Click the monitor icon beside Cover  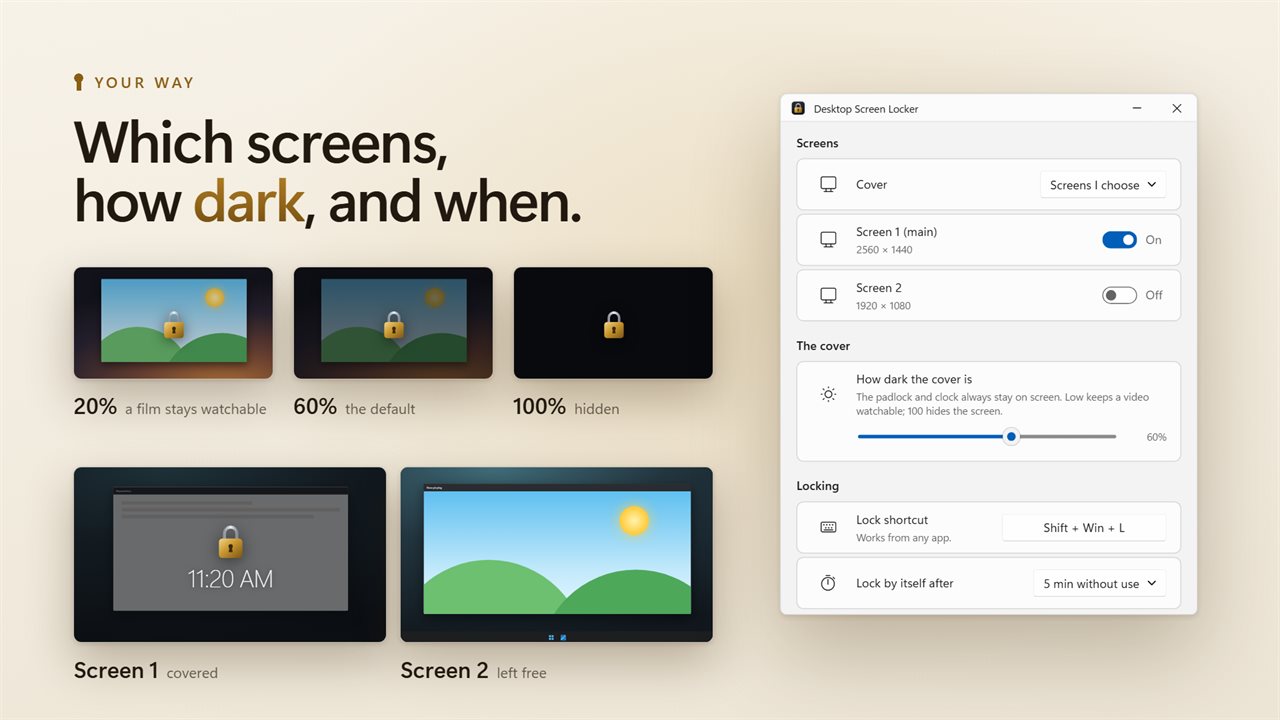[x=828, y=184]
